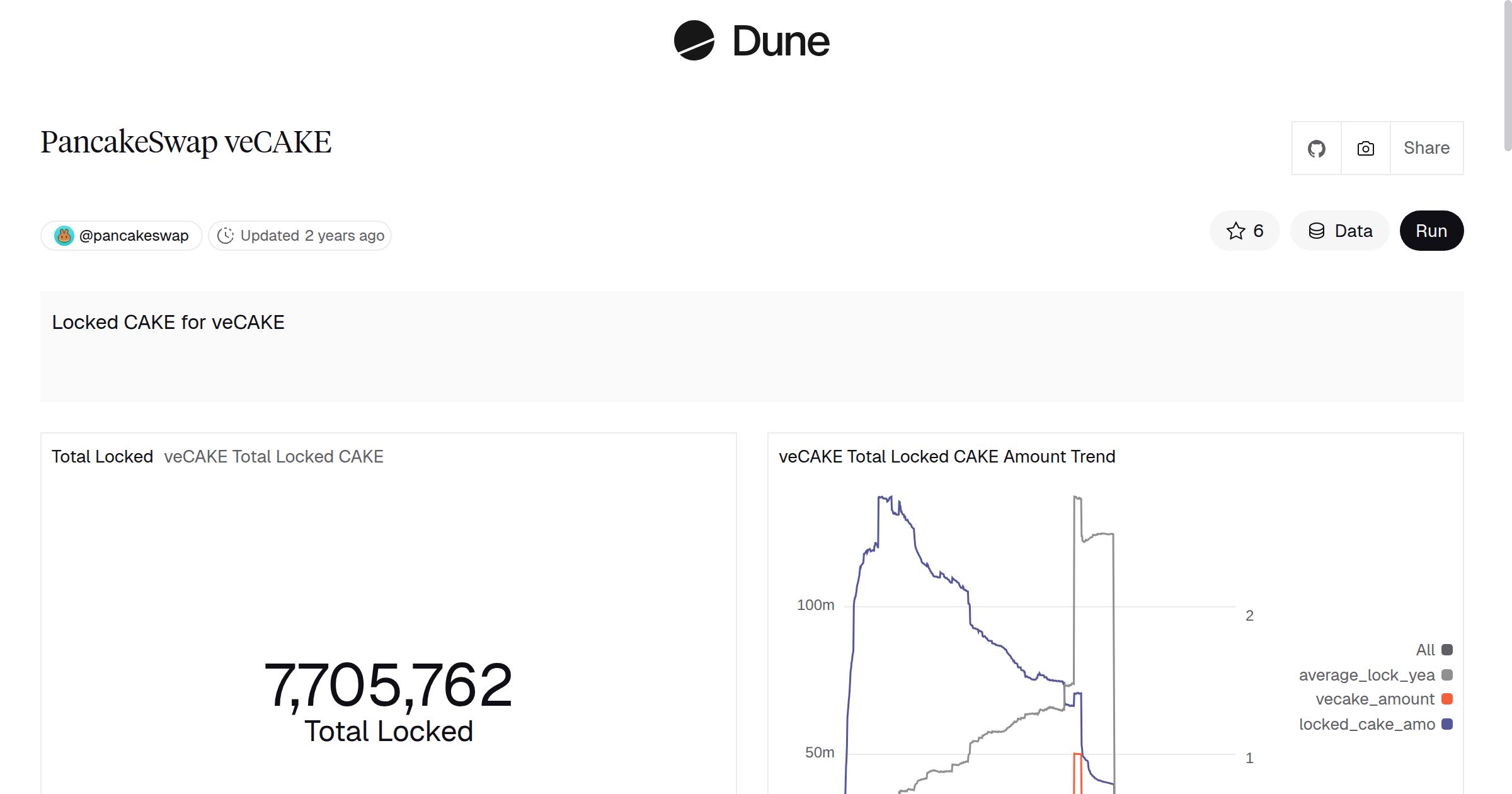
Task: Click the Dune logo icon
Action: (x=694, y=41)
